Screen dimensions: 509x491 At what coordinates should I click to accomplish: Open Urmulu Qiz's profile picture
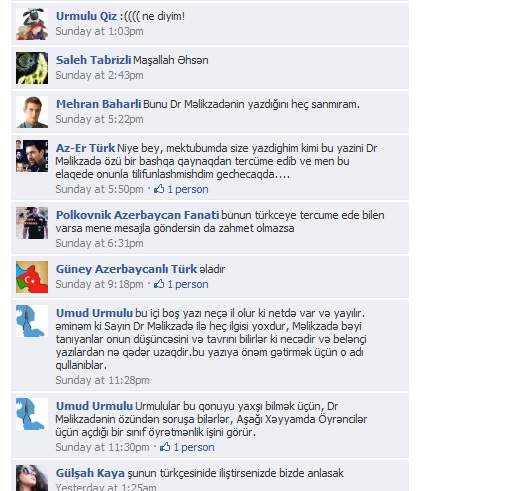[32, 24]
